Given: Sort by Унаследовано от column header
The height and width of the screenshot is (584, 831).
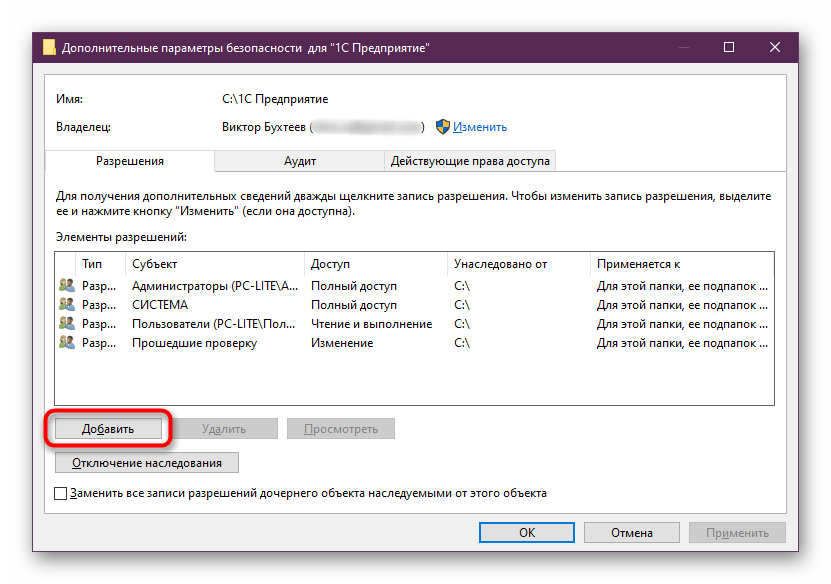Looking at the screenshot, I should pos(519,264).
